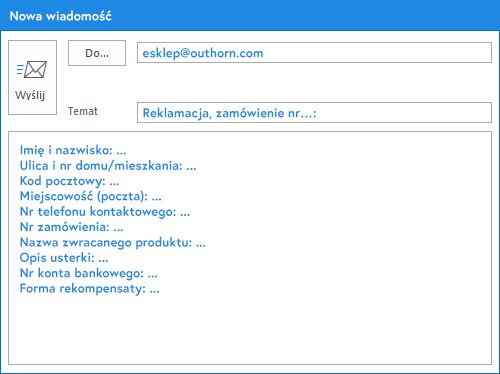Place cursor on 'Imię i nazwisko: ...' line

tap(73, 150)
